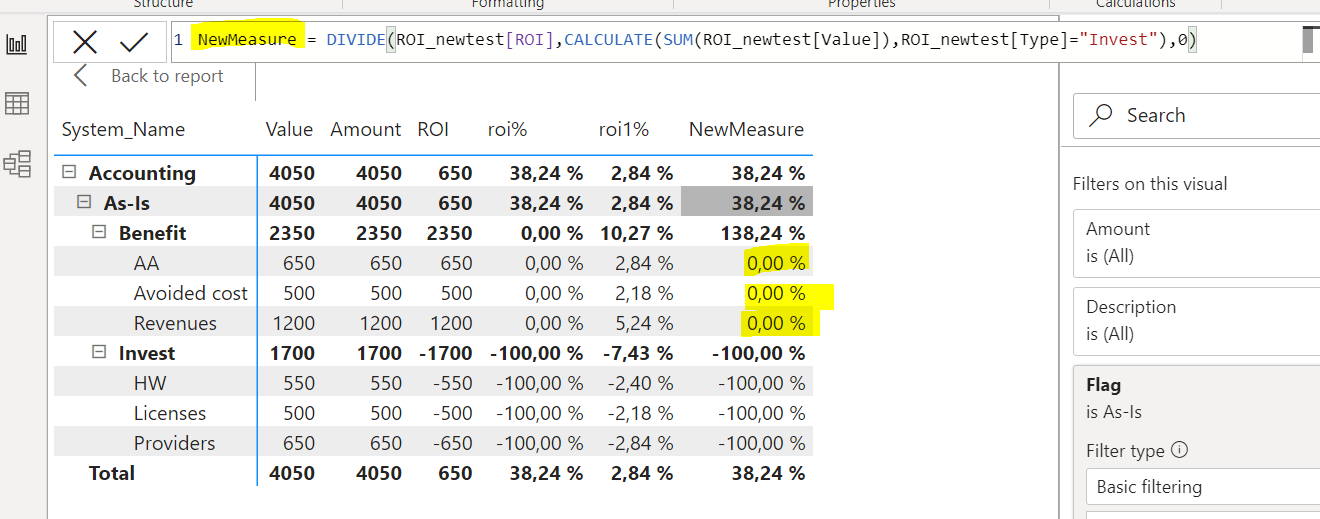Click the Benefit NewMeasure value 138,24 %
This screenshot has height=519, width=1320.
pos(762,233)
